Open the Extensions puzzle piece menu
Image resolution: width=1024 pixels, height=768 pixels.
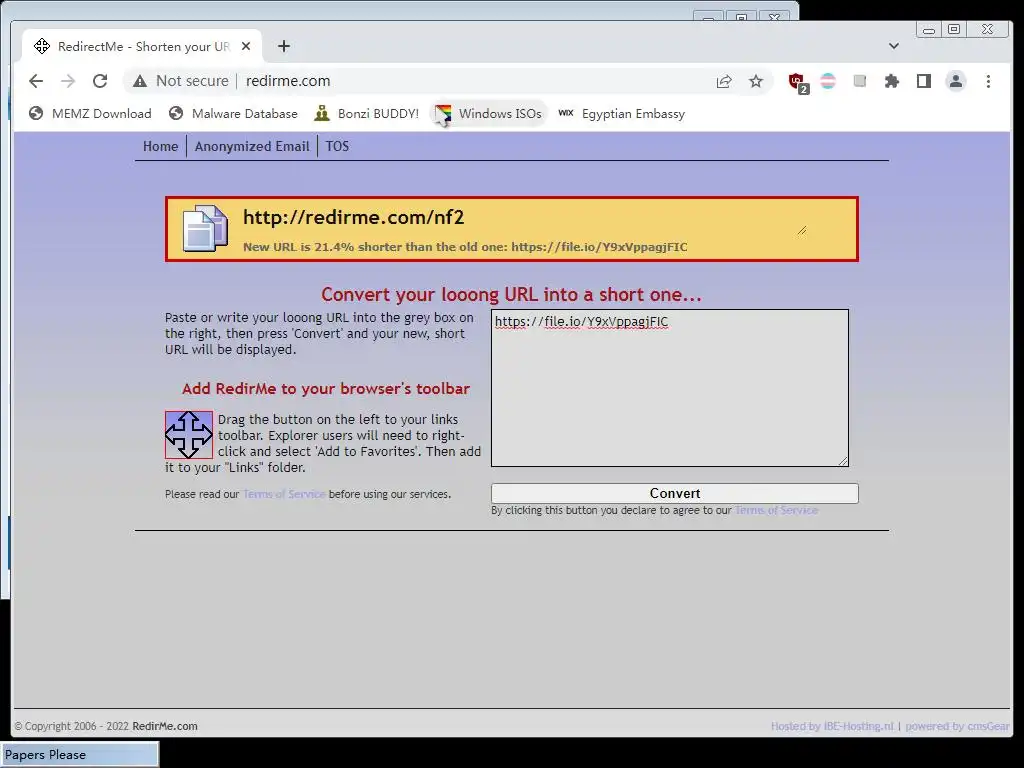[x=891, y=81]
